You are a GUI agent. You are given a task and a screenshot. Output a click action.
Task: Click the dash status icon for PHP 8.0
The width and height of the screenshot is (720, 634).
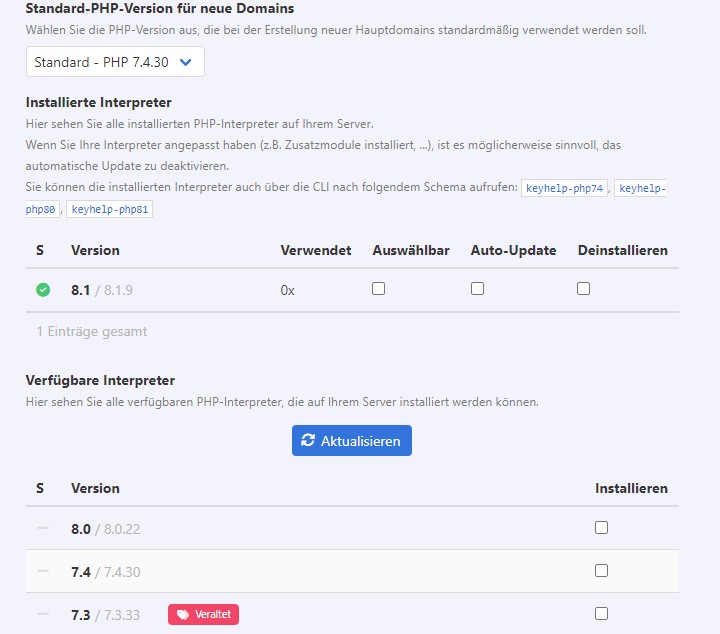pyautogui.click(x=43, y=528)
